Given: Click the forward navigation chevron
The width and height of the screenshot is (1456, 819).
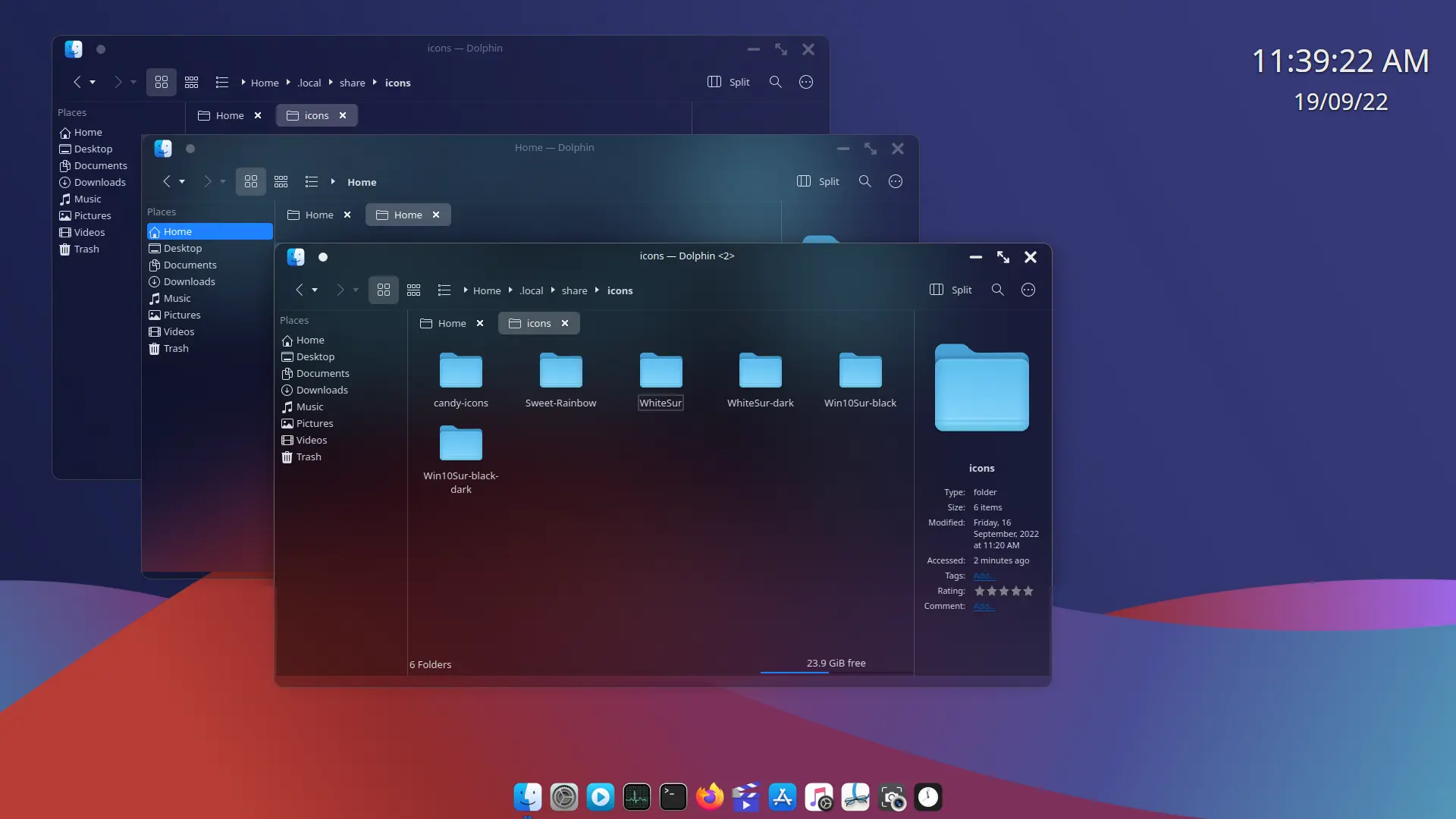Looking at the screenshot, I should click(x=339, y=290).
